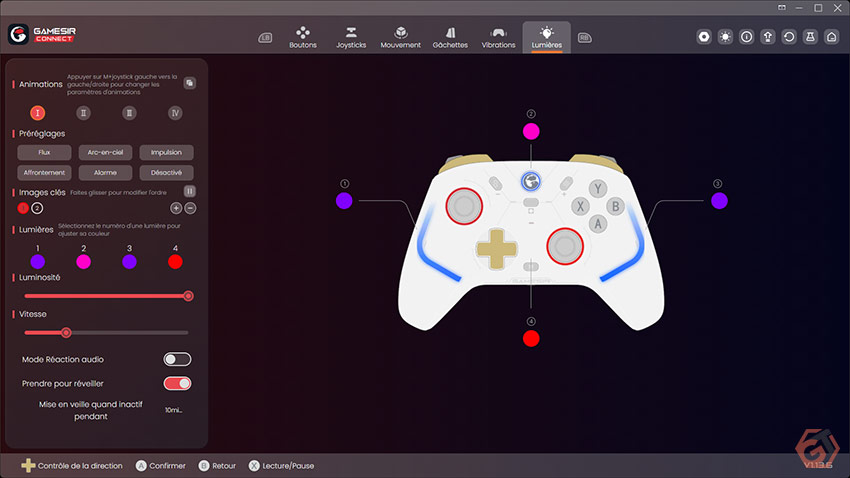The image size is (850, 478).
Task: Click the info icon in top-right toolbar
Action: [x=746, y=37]
